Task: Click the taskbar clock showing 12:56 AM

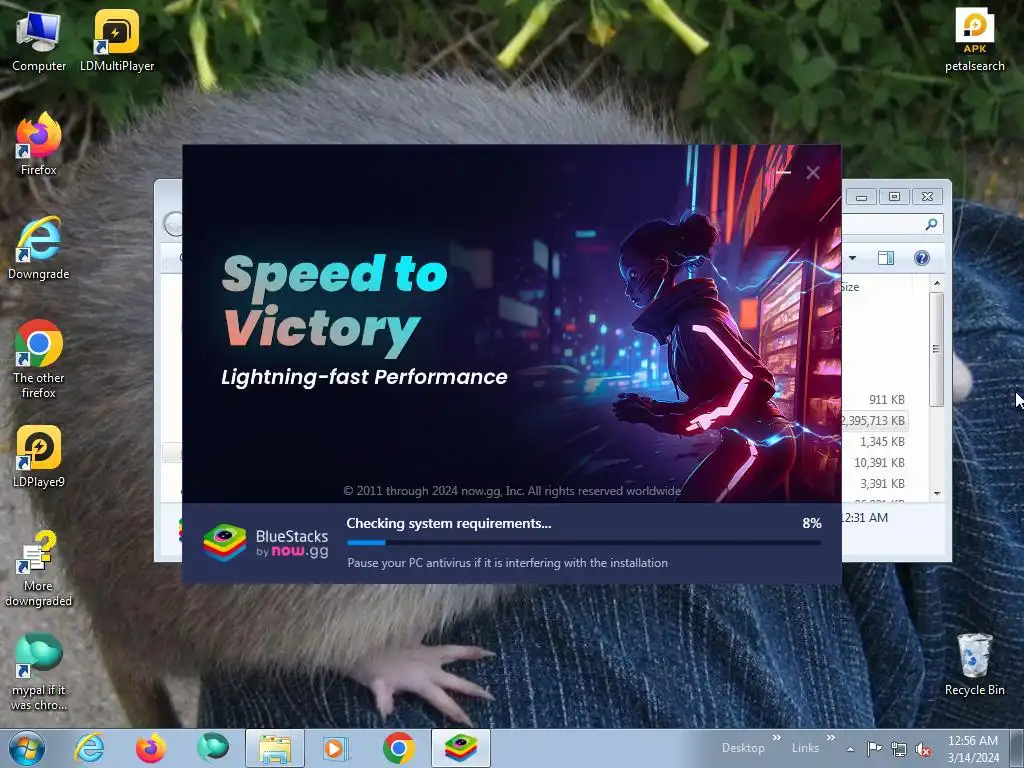Action: click(x=973, y=749)
